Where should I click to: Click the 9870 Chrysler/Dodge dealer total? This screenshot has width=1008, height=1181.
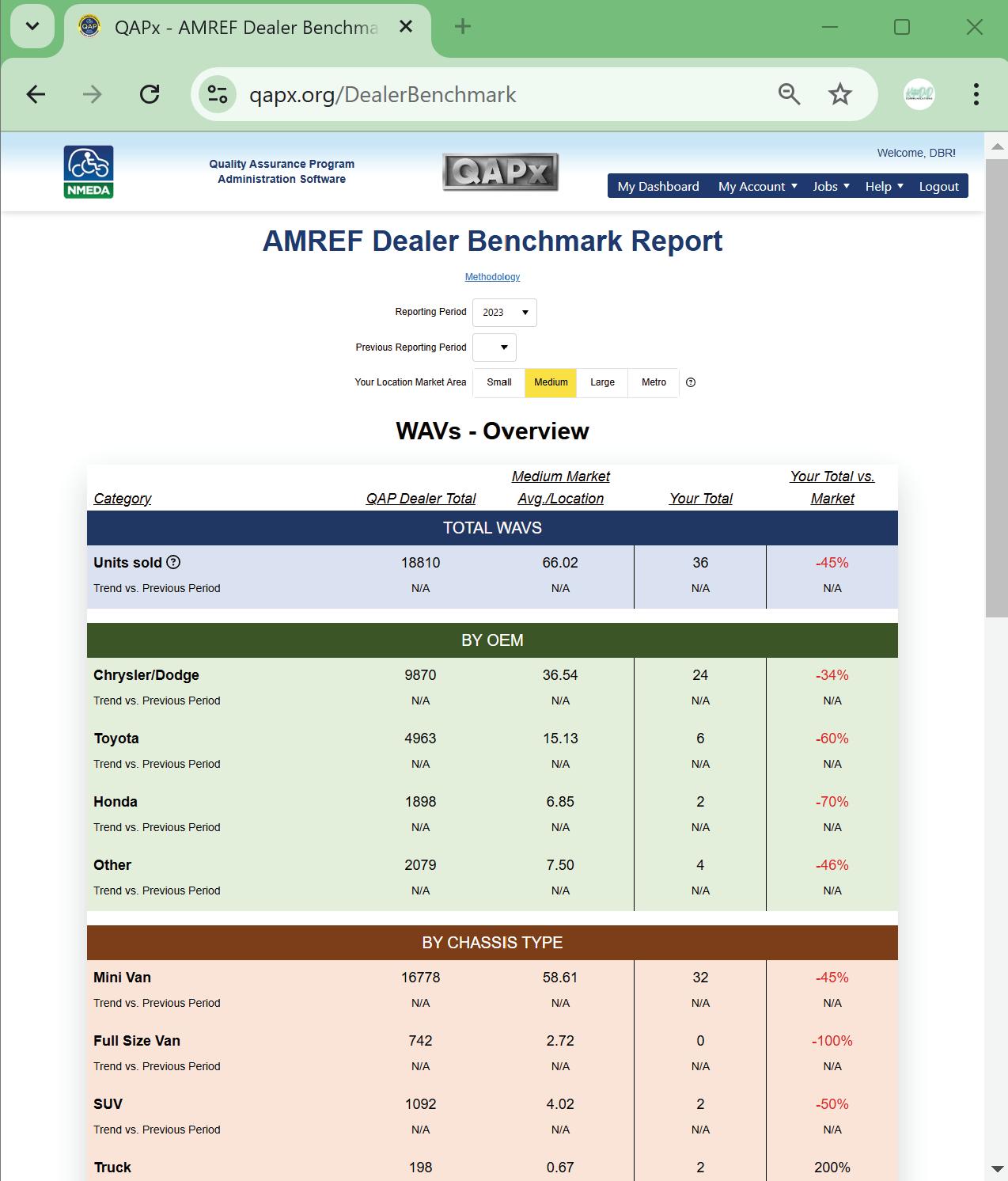[x=420, y=675]
